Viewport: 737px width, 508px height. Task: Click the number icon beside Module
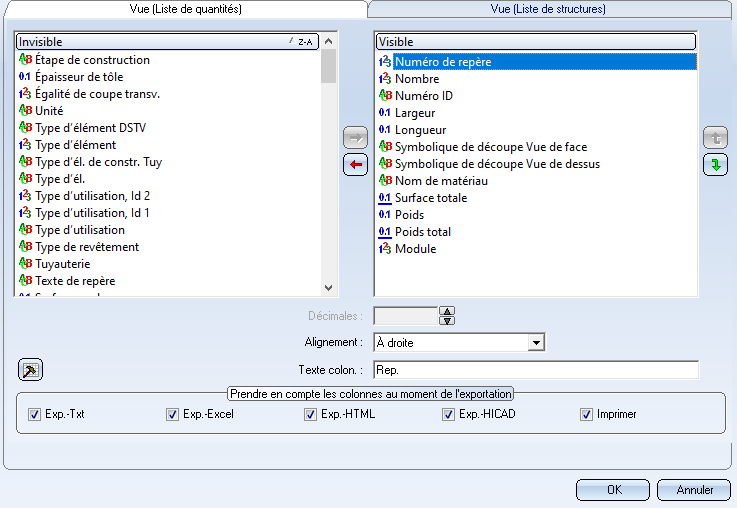[x=385, y=249]
